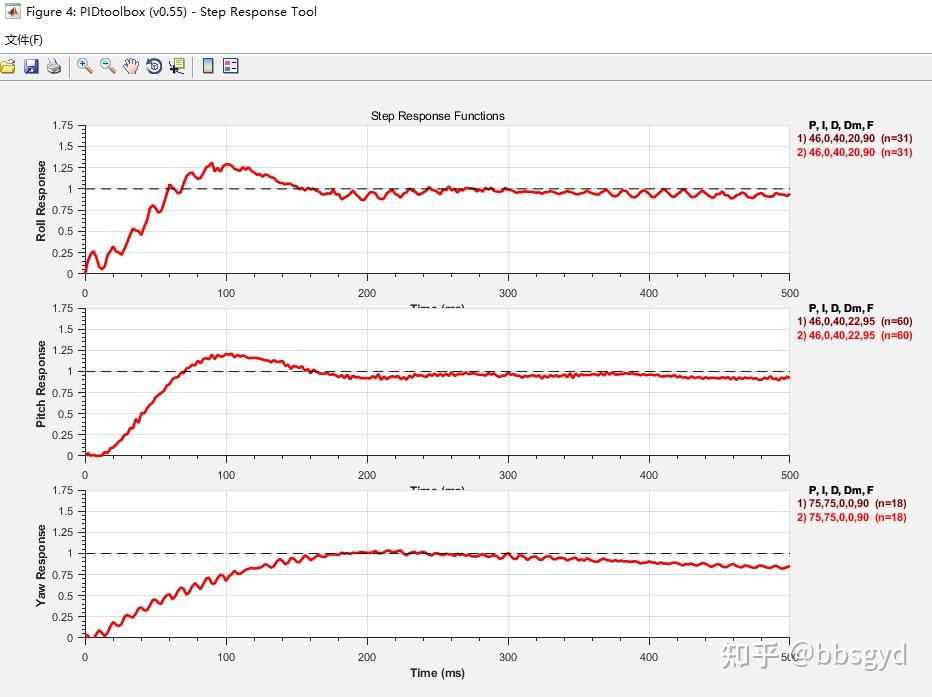
Task: Click the Open File folder icon
Action: 7,66
